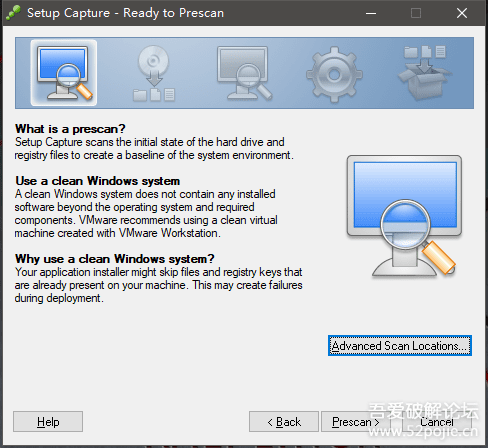Click the box package build step icon

425,73
